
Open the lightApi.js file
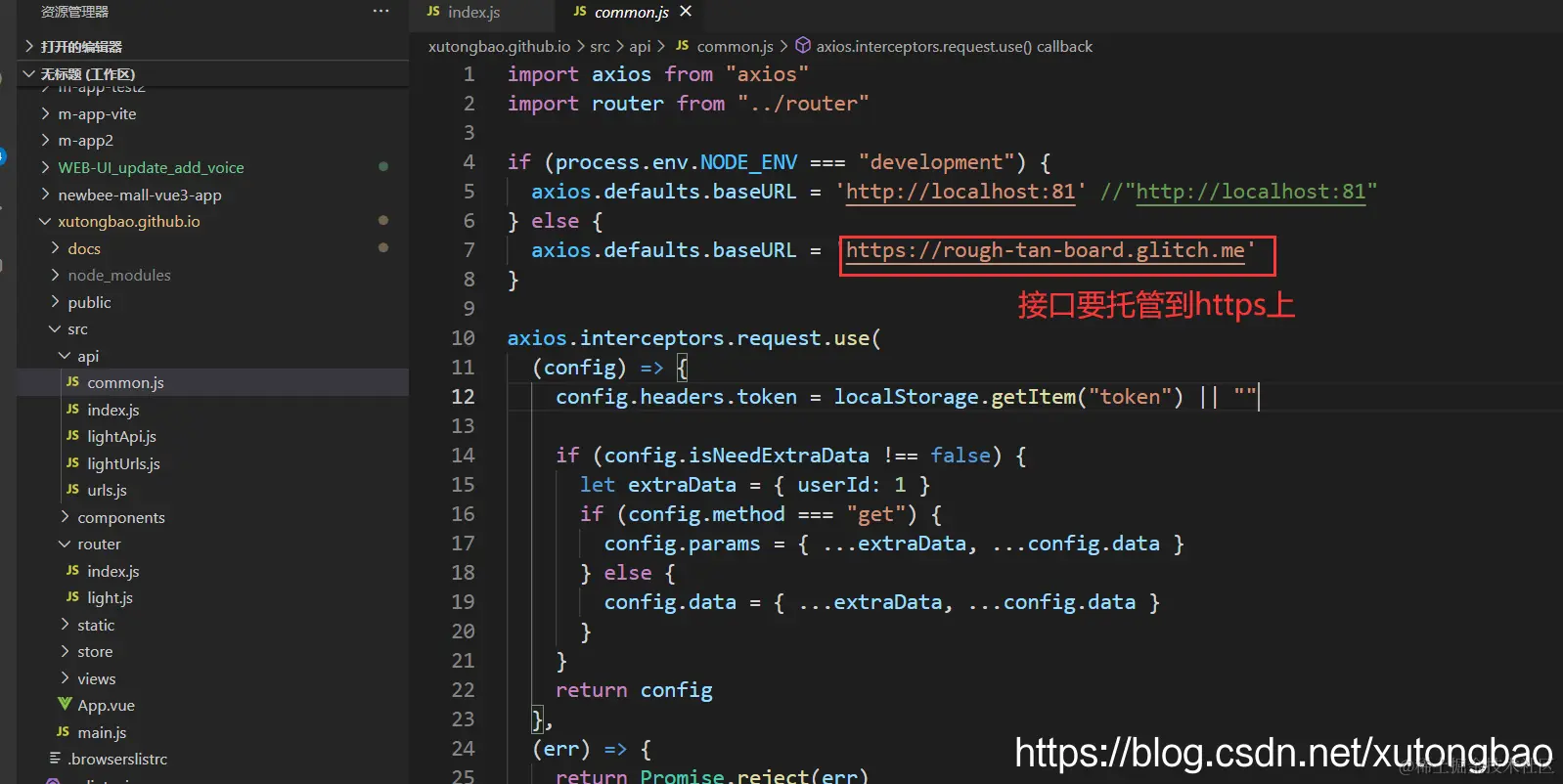(x=121, y=436)
